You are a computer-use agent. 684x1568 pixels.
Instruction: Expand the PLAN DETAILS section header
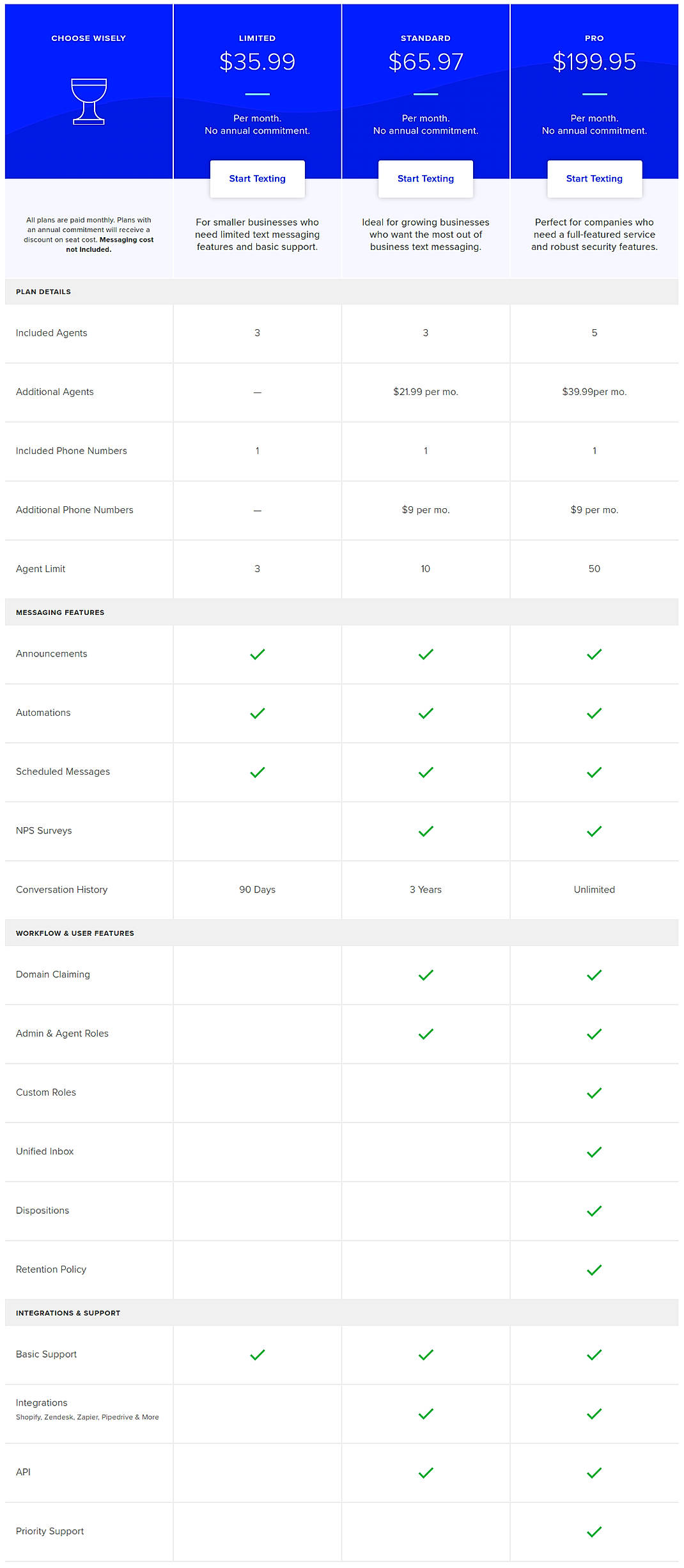[44, 291]
